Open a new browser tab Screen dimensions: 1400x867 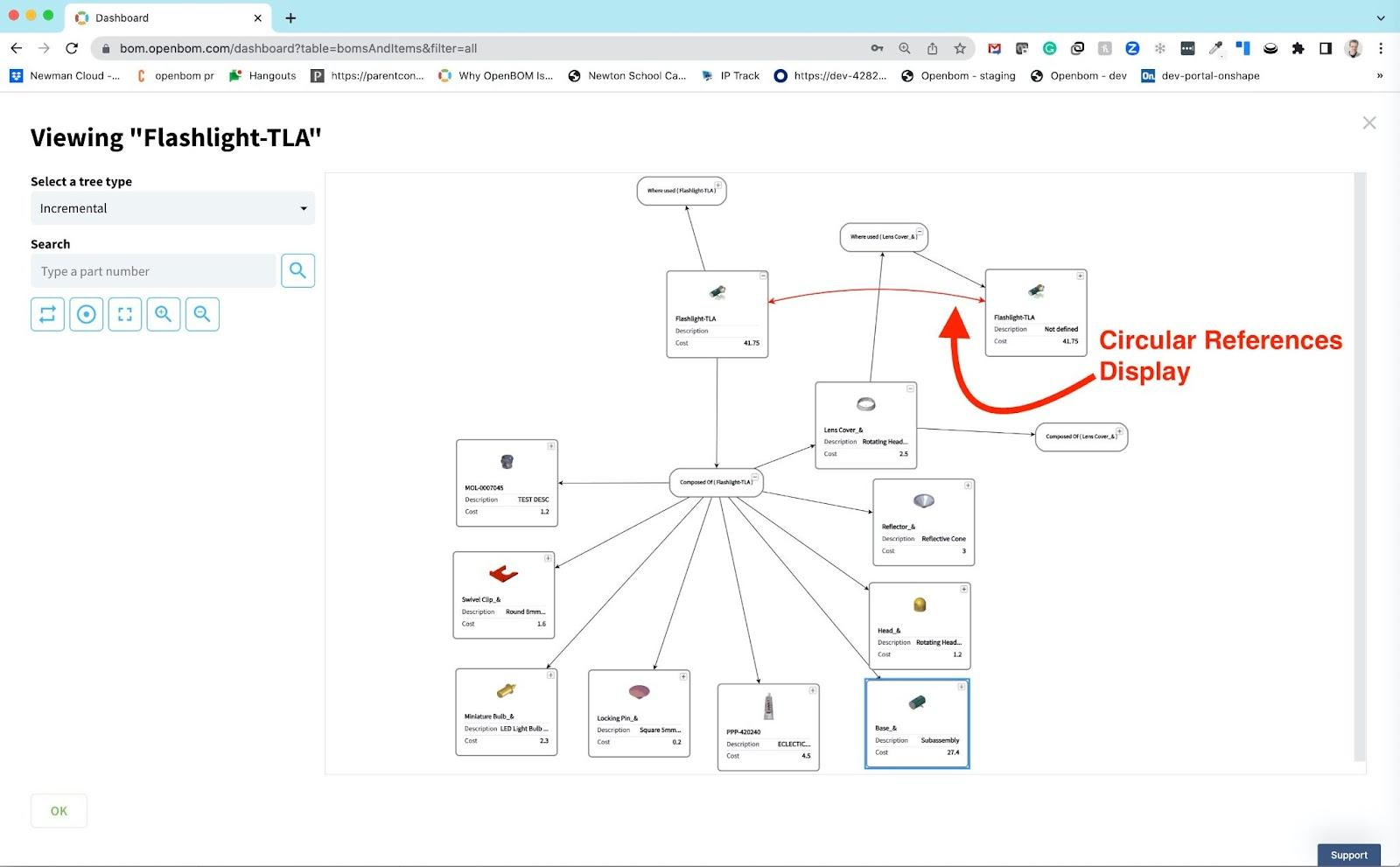coord(290,17)
